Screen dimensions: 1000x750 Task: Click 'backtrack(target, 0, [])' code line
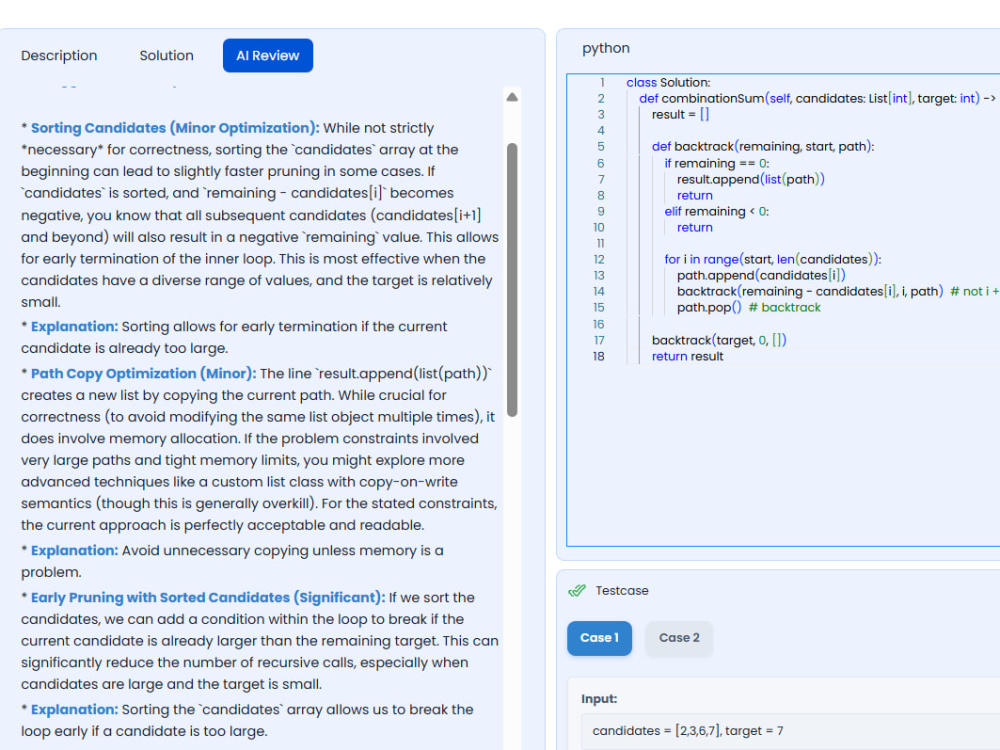tap(719, 340)
